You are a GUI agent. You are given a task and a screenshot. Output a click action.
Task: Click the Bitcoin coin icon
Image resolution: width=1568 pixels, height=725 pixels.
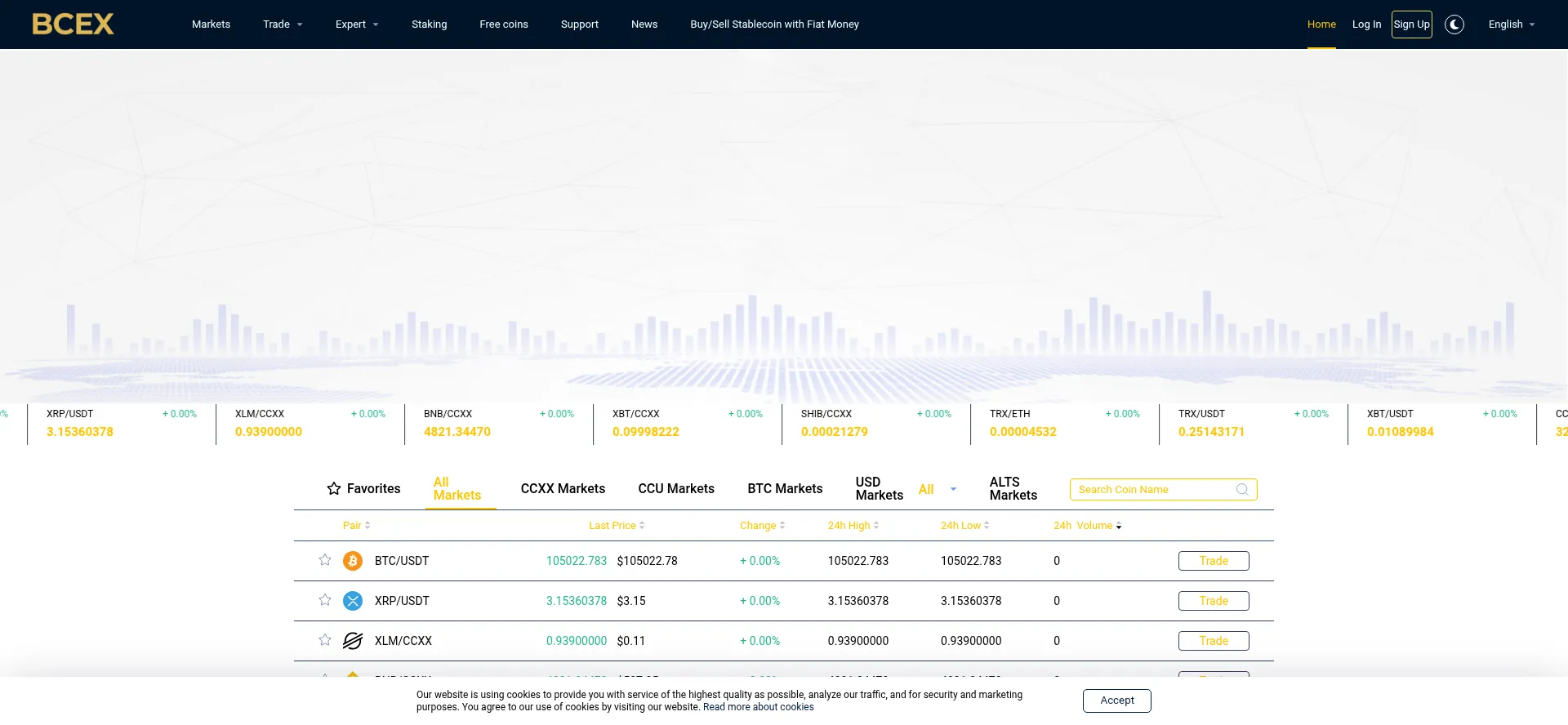click(x=353, y=561)
